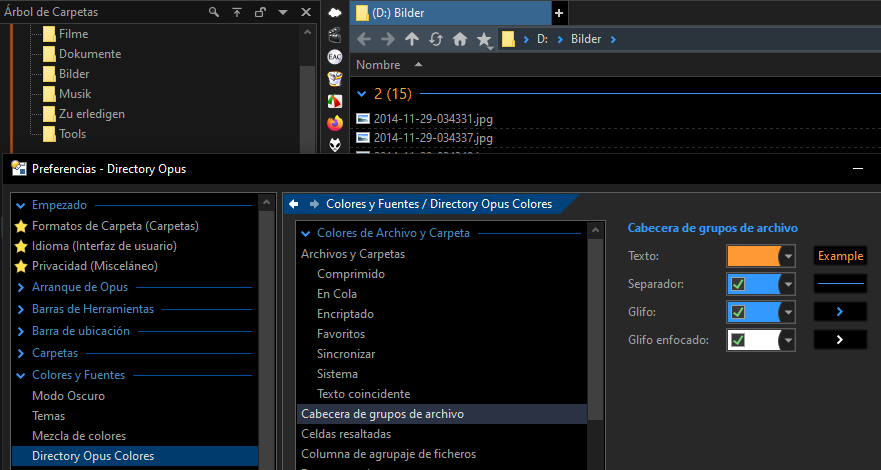Open Formatos de Carpeta (Carpetas) favorite
The height and width of the screenshot is (470, 881).
tap(115, 226)
